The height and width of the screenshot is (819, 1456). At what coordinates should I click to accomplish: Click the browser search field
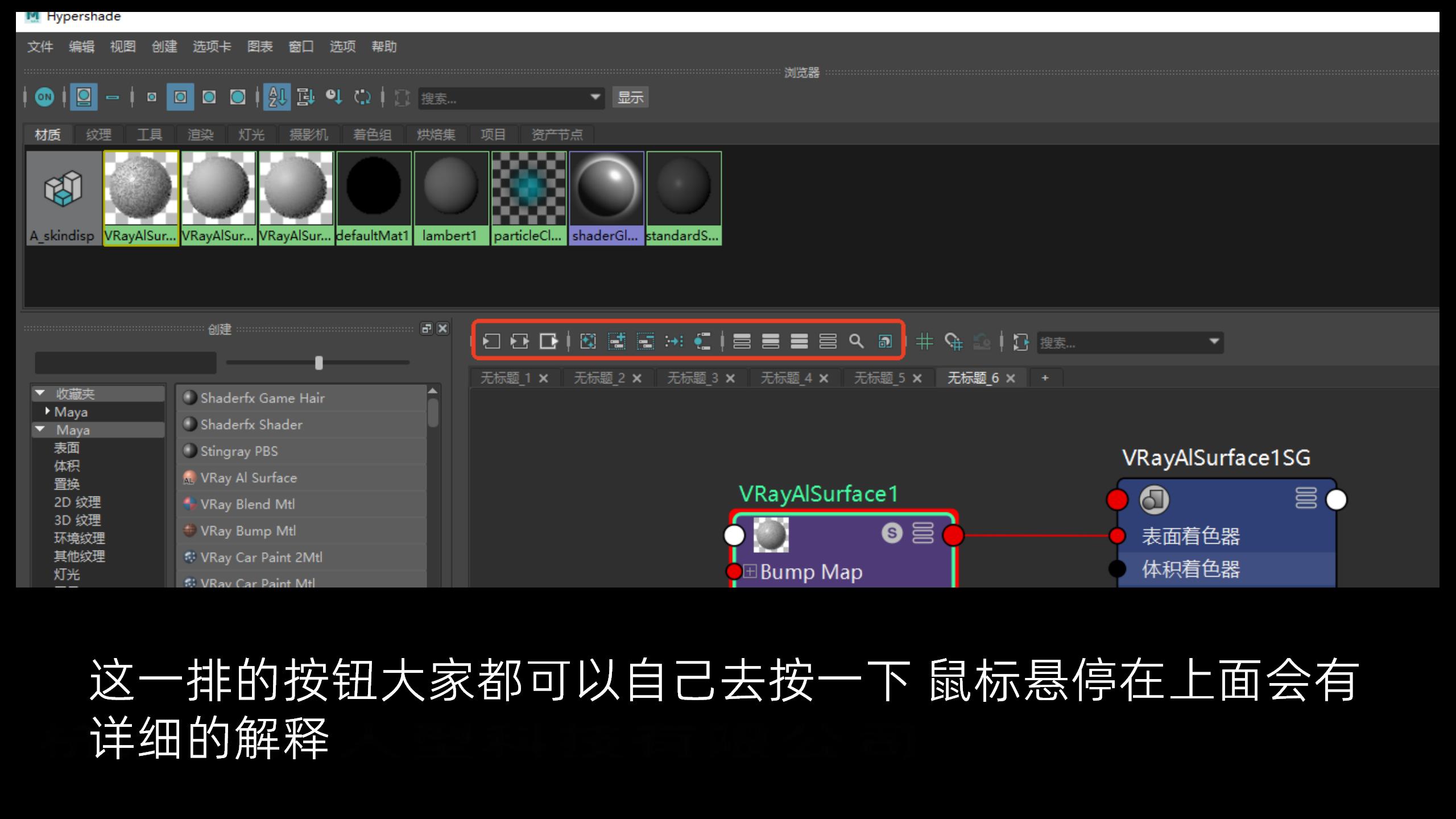pyautogui.click(x=503, y=98)
